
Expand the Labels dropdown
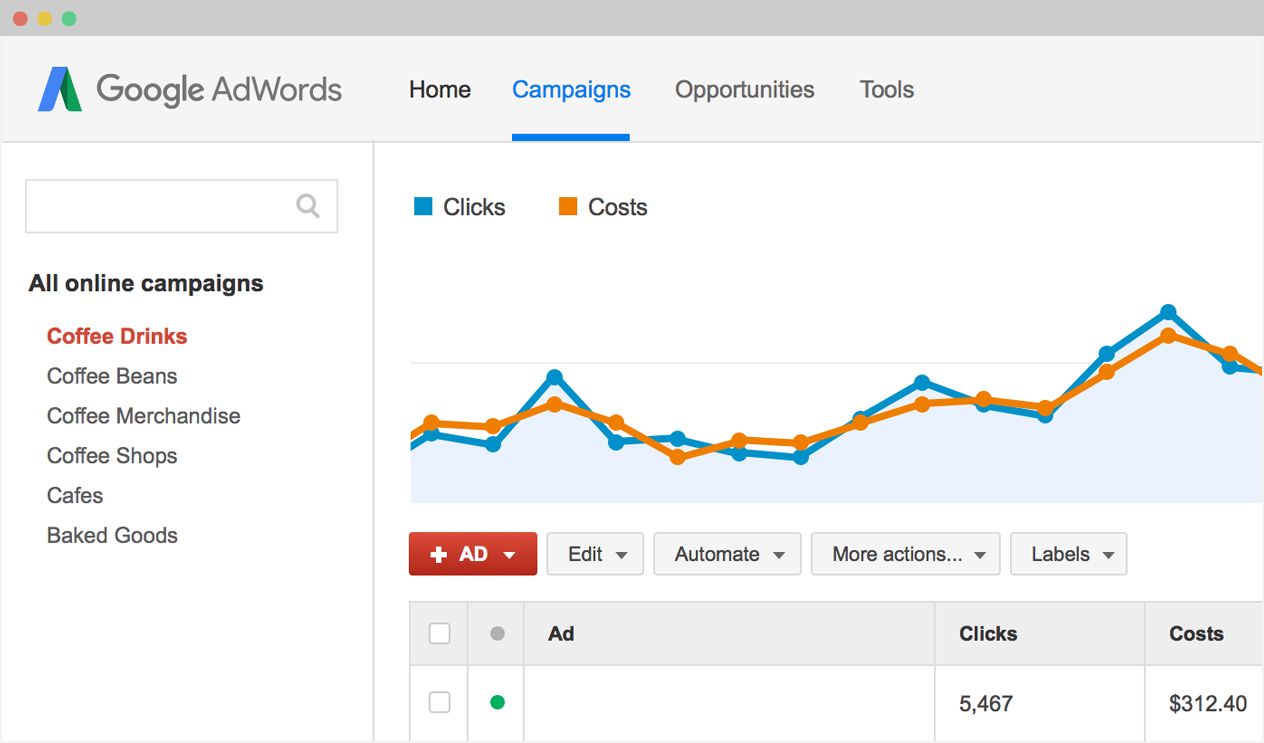pyautogui.click(x=1068, y=553)
